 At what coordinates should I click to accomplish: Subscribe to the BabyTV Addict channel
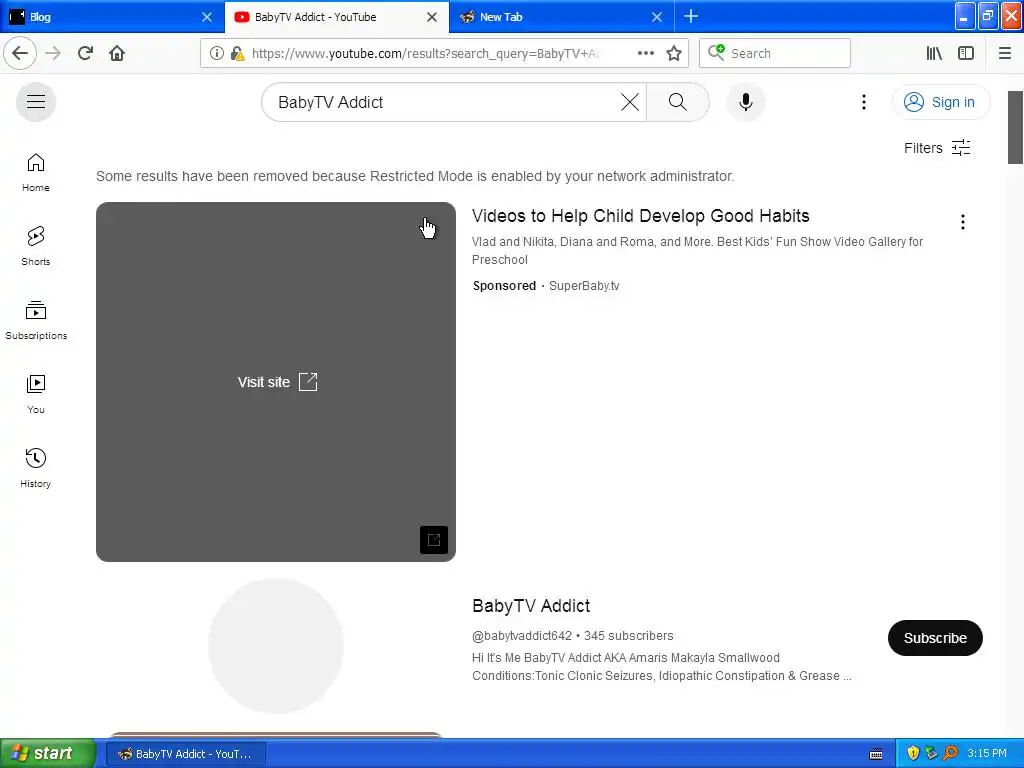tap(935, 638)
